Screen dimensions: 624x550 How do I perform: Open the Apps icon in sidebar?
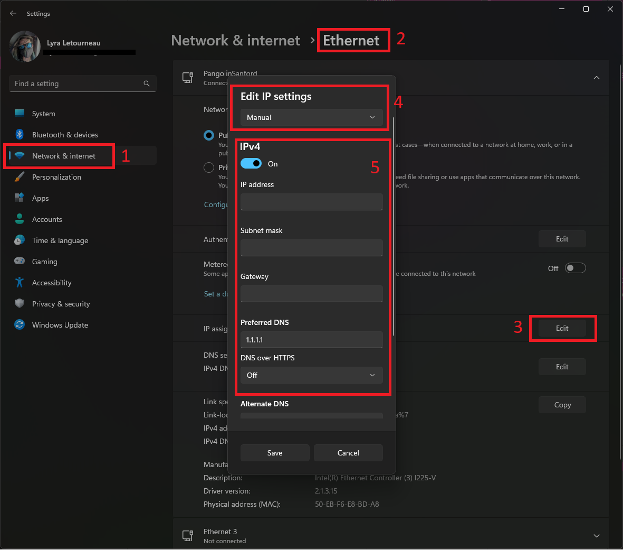[x=19, y=198]
